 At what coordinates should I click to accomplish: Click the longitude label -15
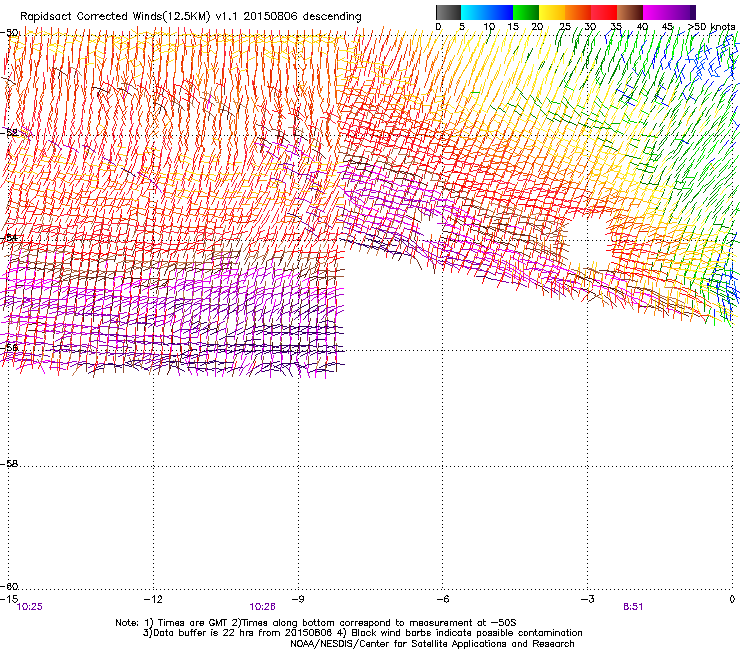[9, 599]
